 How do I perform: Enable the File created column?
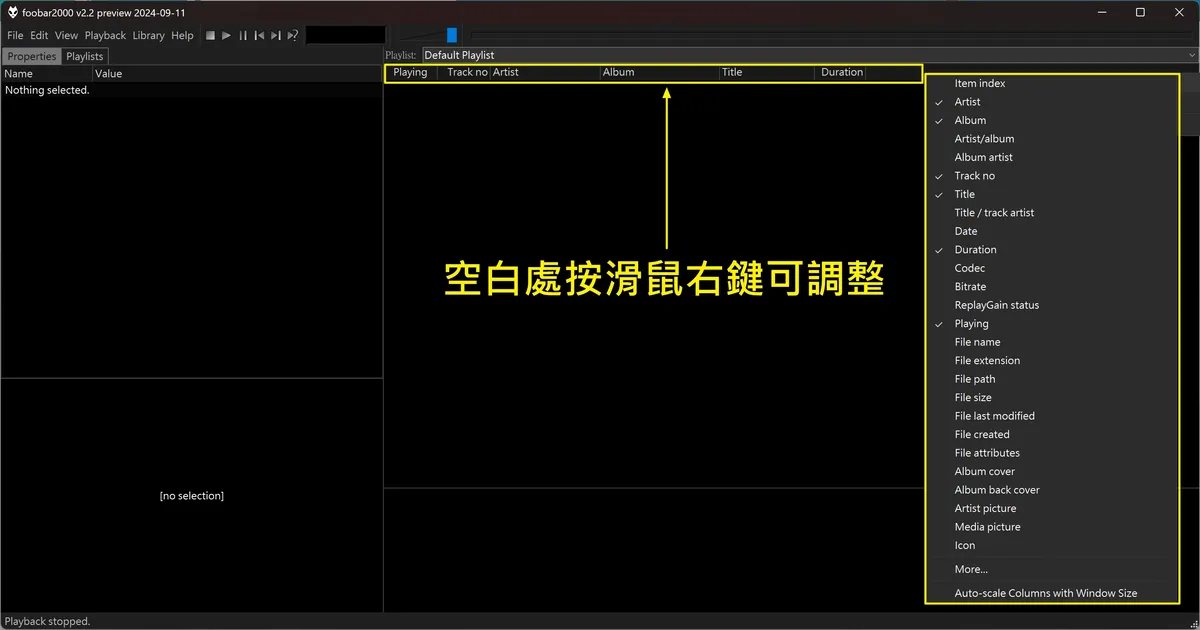click(x=1052, y=435)
